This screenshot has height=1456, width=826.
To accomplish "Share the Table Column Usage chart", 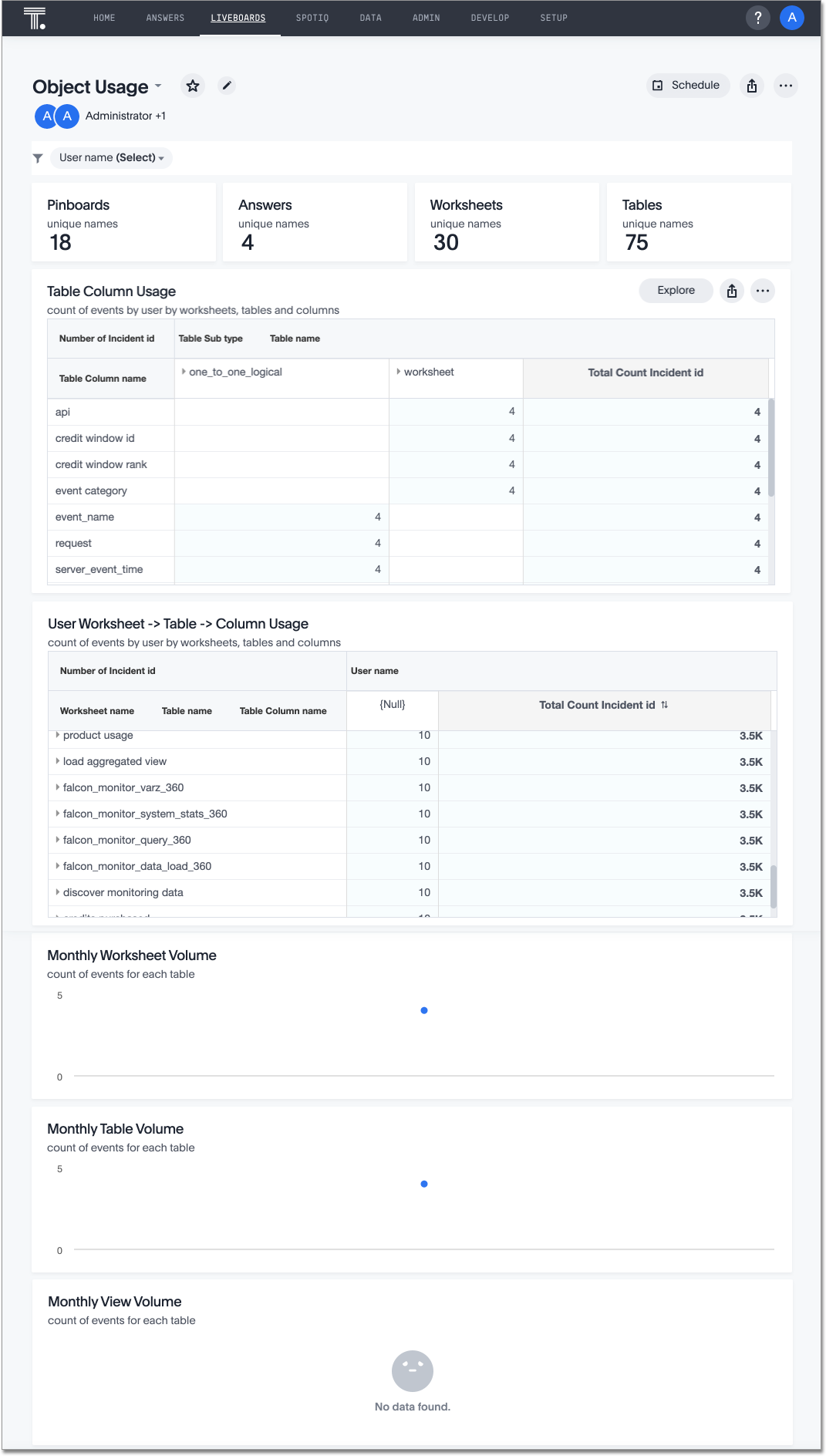I will [x=731, y=291].
